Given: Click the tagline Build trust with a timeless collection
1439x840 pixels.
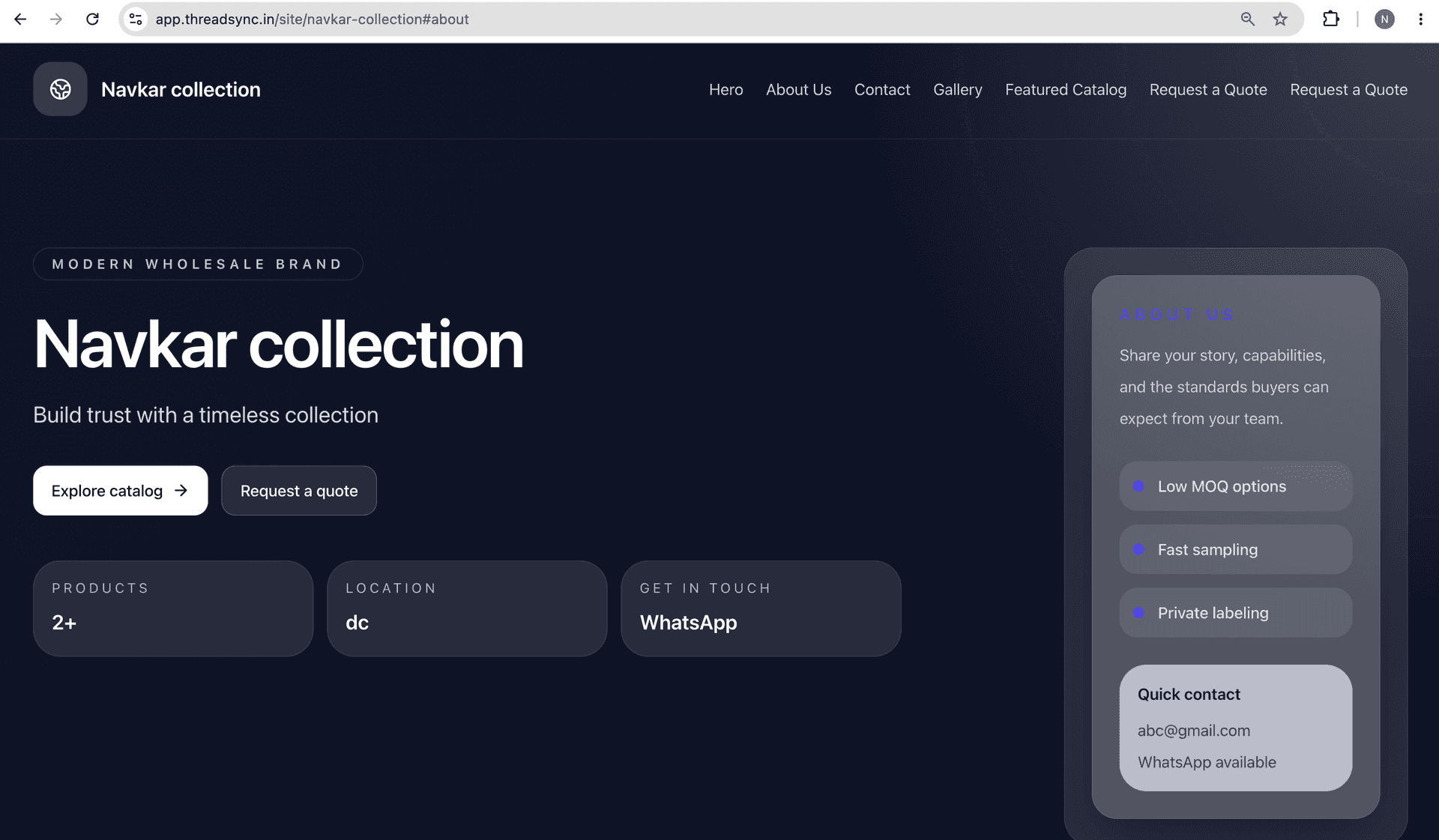Looking at the screenshot, I should pyautogui.click(x=205, y=415).
